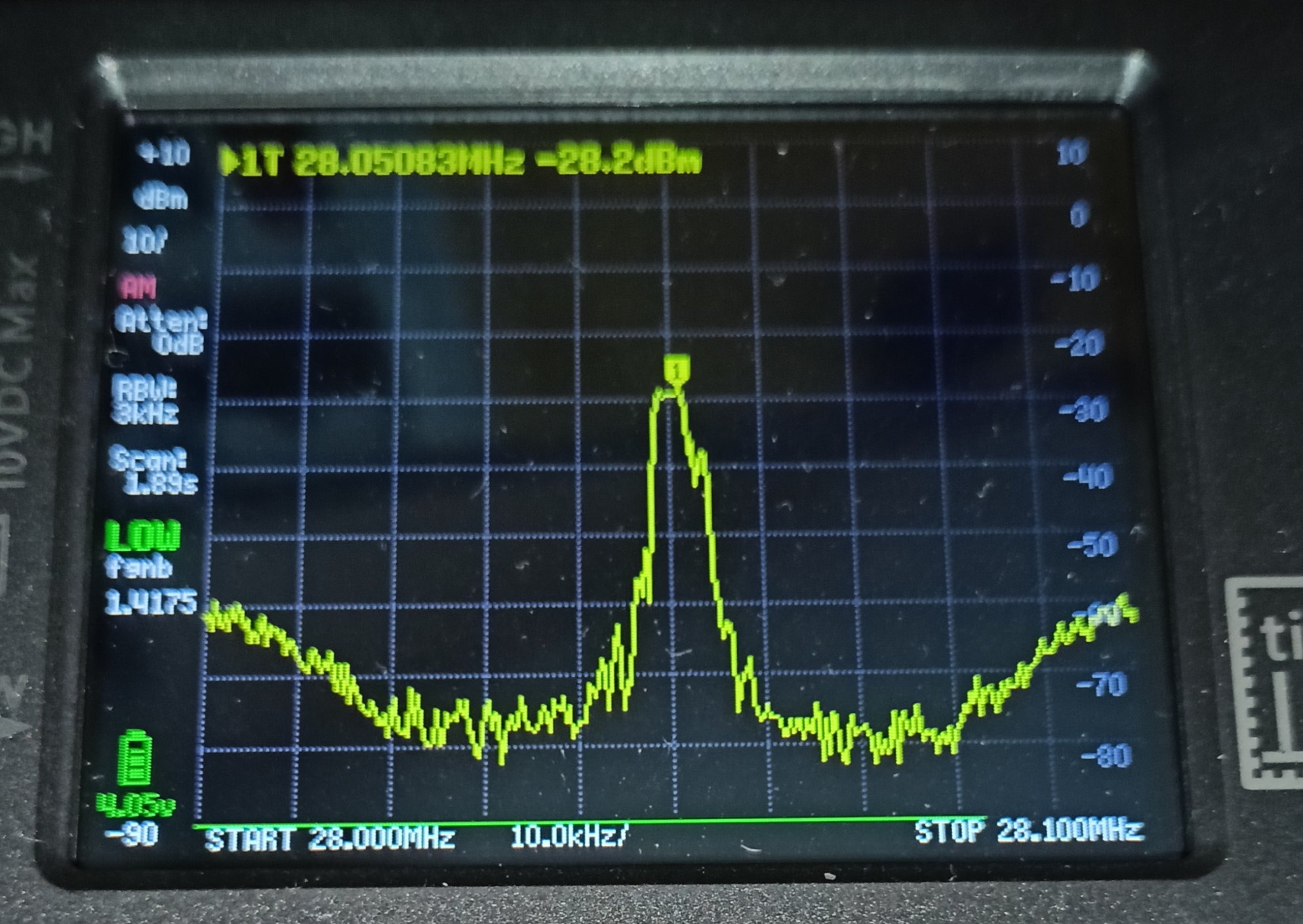The width and height of the screenshot is (1303, 924).
Task: Open the Atten 0dB setting
Action: coord(161,331)
